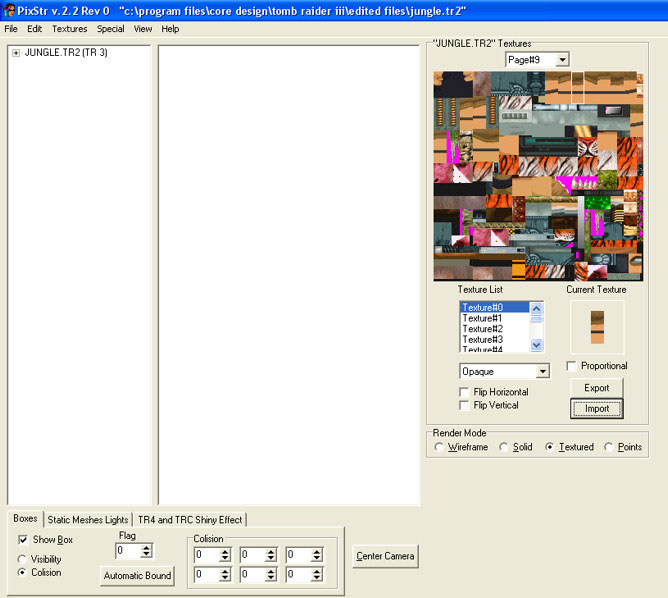668x598 pixels.
Task: Click the Export button
Action: [x=596, y=388]
